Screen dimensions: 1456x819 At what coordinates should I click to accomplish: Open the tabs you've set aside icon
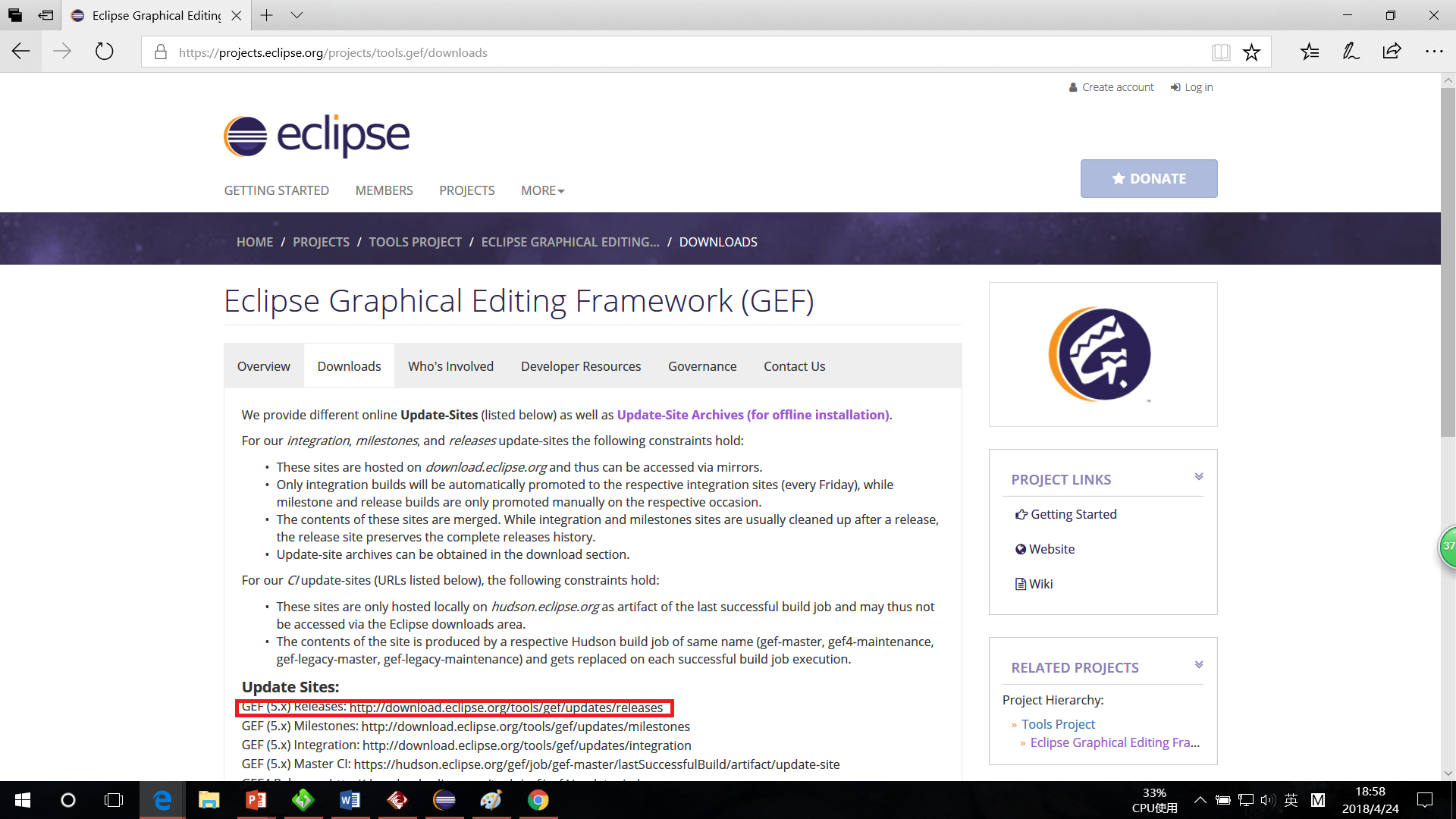pos(15,15)
